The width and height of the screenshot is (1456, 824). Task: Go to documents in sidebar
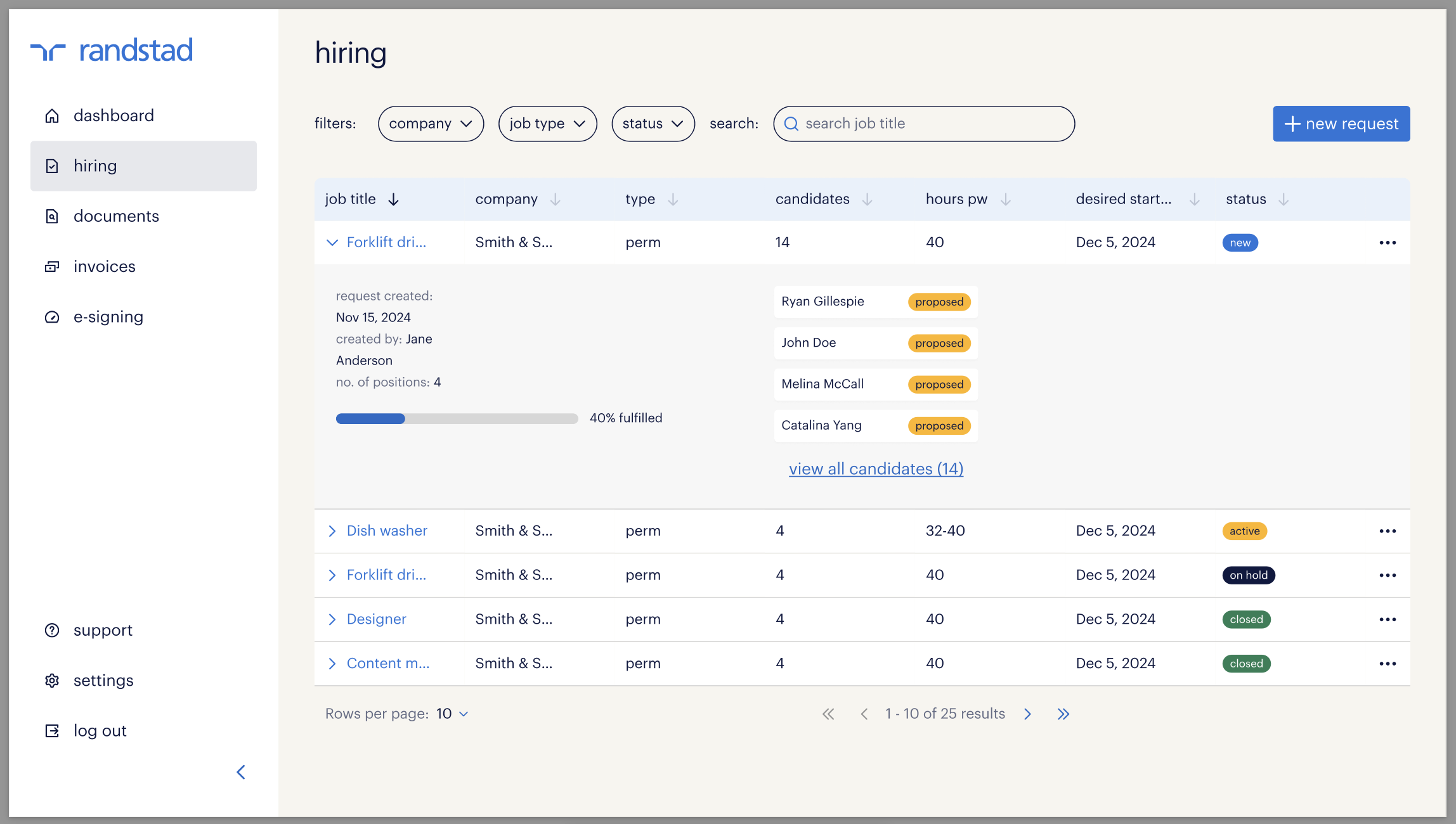click(116, 216)
